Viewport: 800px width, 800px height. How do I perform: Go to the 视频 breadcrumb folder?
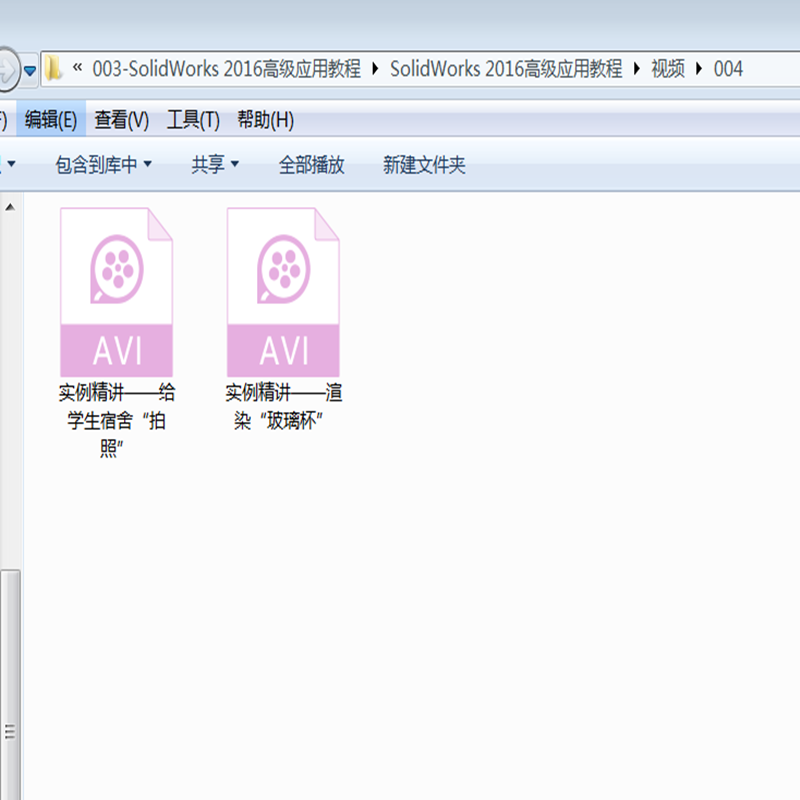668,69
